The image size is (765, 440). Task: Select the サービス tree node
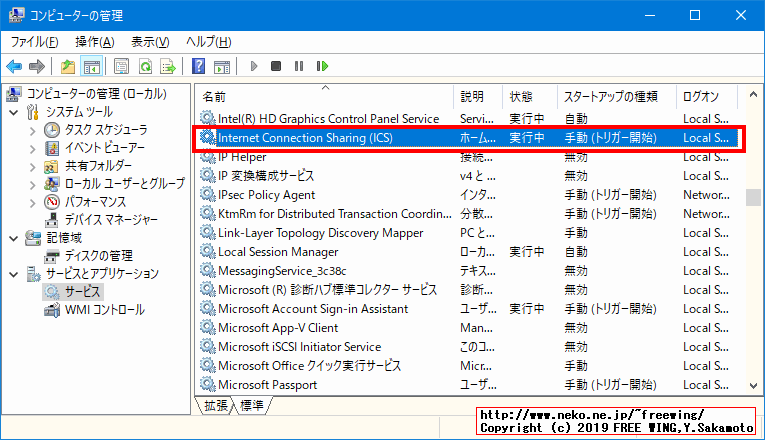click(x=82, y=292)
